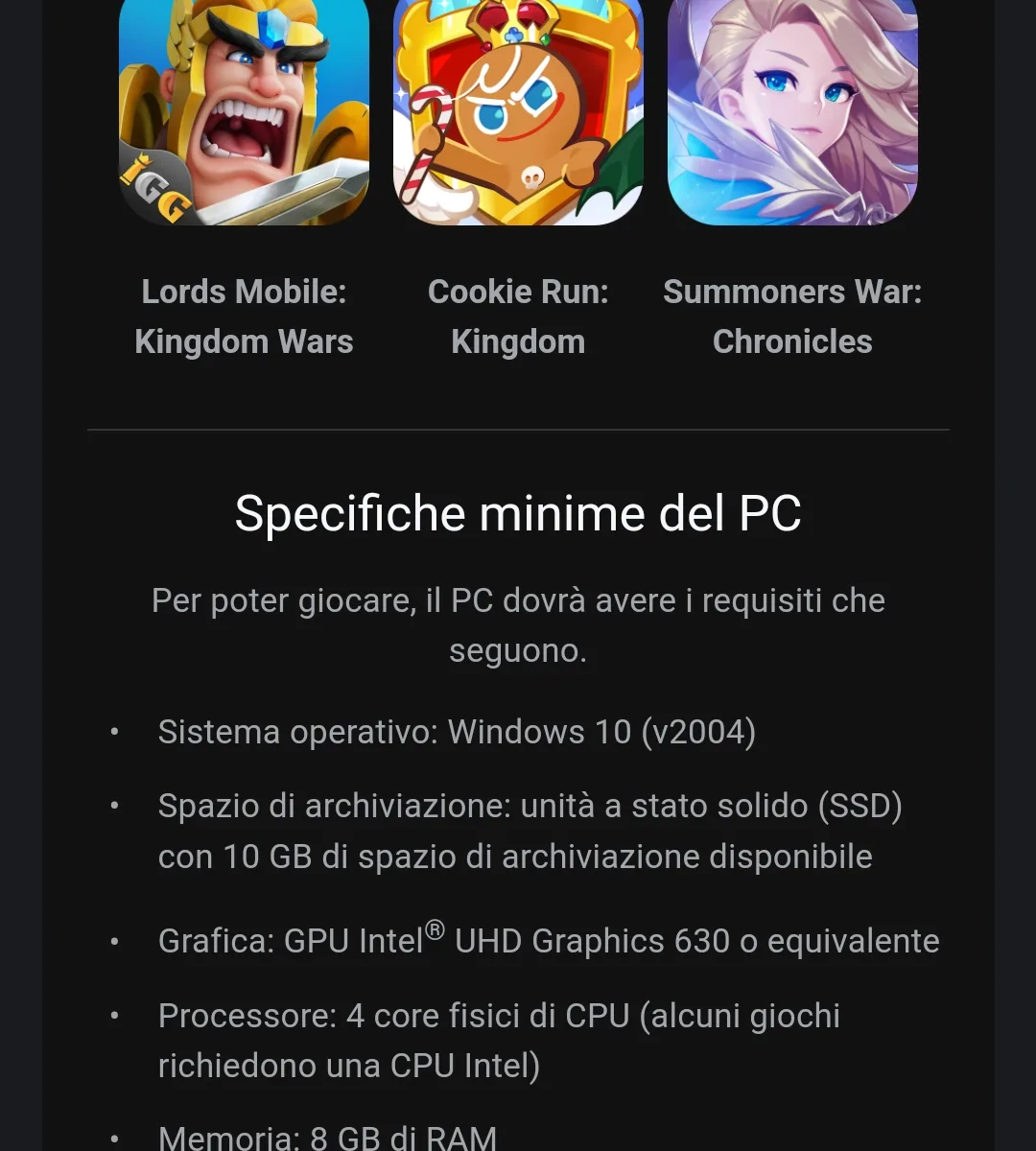This screenshot has height=1151, width=1036.
Task: Open the Cookie Run: Kingdom game icon
Action: (518, 112)
